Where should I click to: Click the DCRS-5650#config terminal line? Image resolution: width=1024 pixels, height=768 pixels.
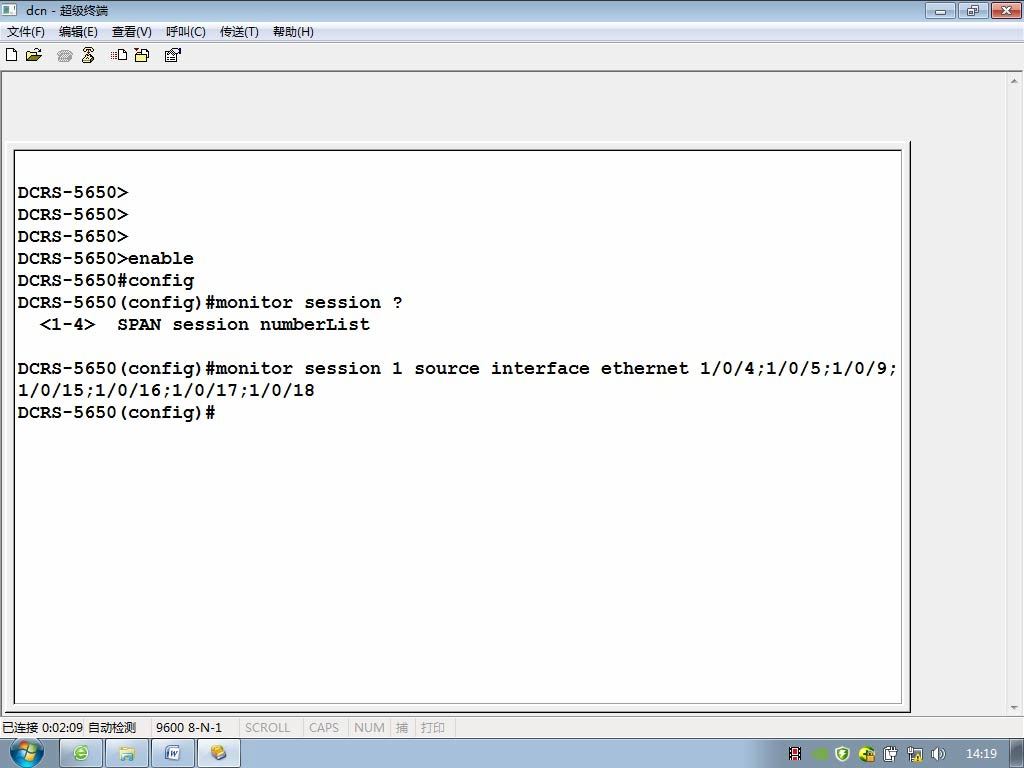[x=106, y=281]
